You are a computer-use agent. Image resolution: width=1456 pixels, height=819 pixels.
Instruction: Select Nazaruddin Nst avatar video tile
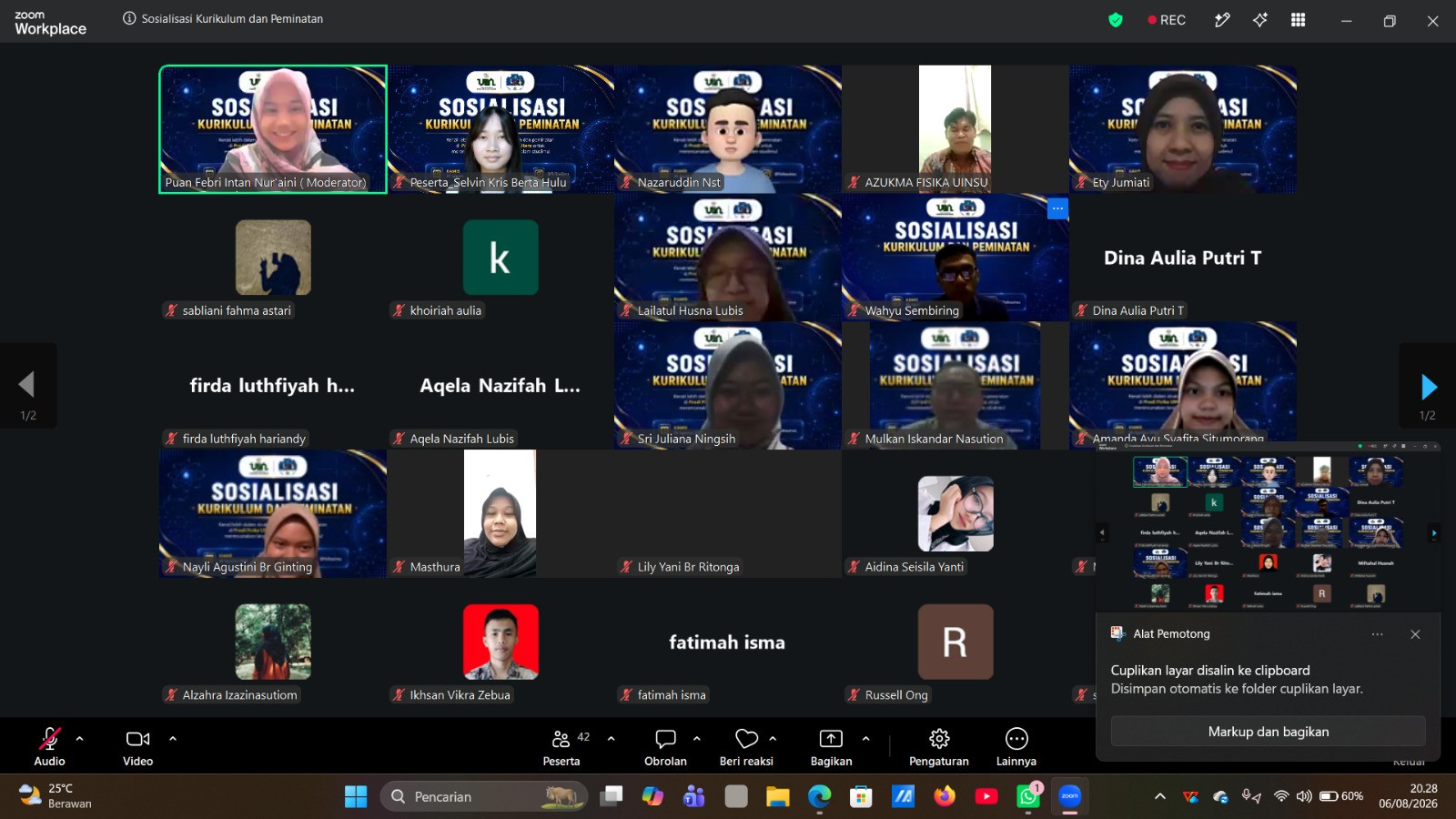tap(728, 129)
